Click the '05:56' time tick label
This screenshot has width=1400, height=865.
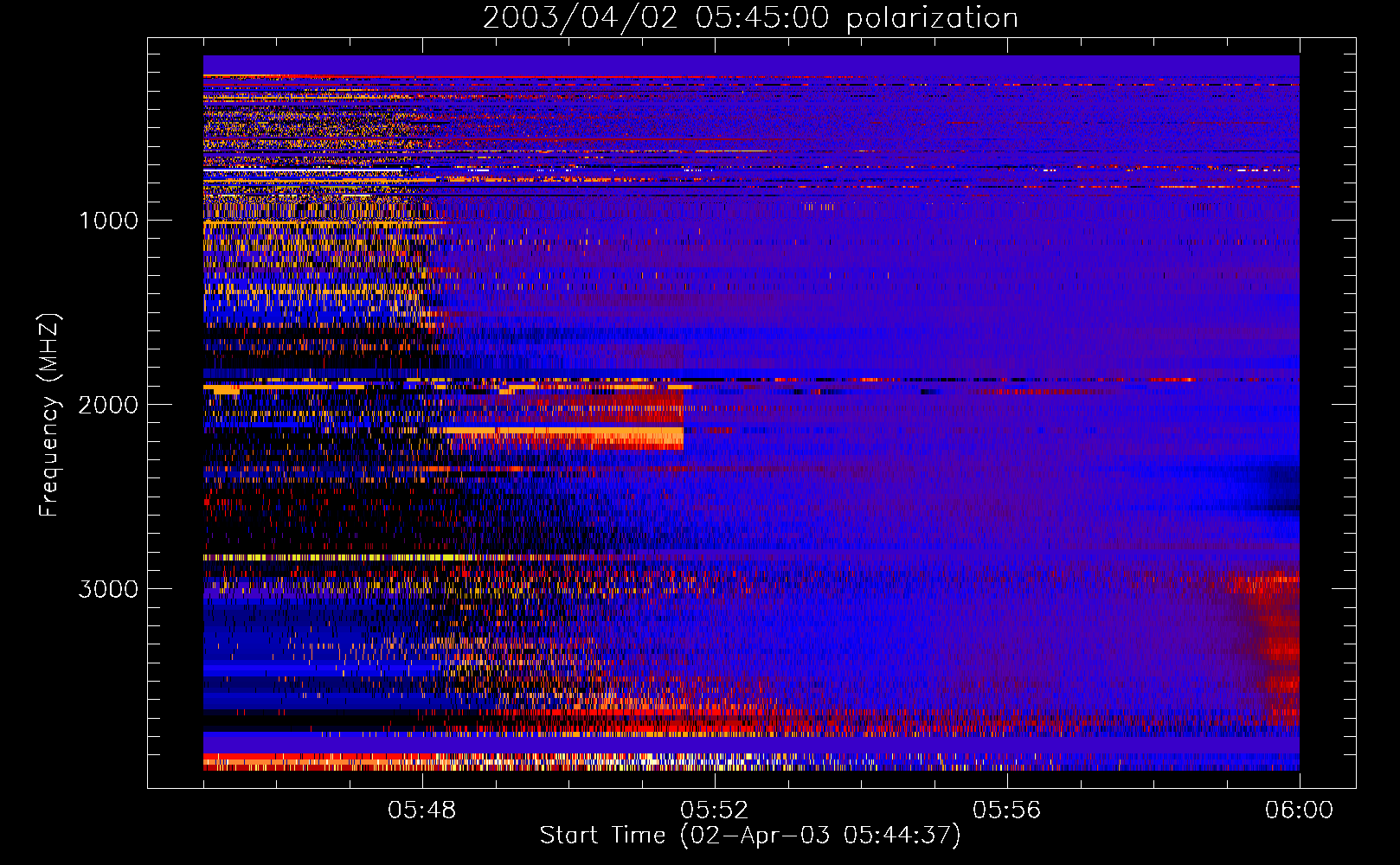(x=1007, y=811)
